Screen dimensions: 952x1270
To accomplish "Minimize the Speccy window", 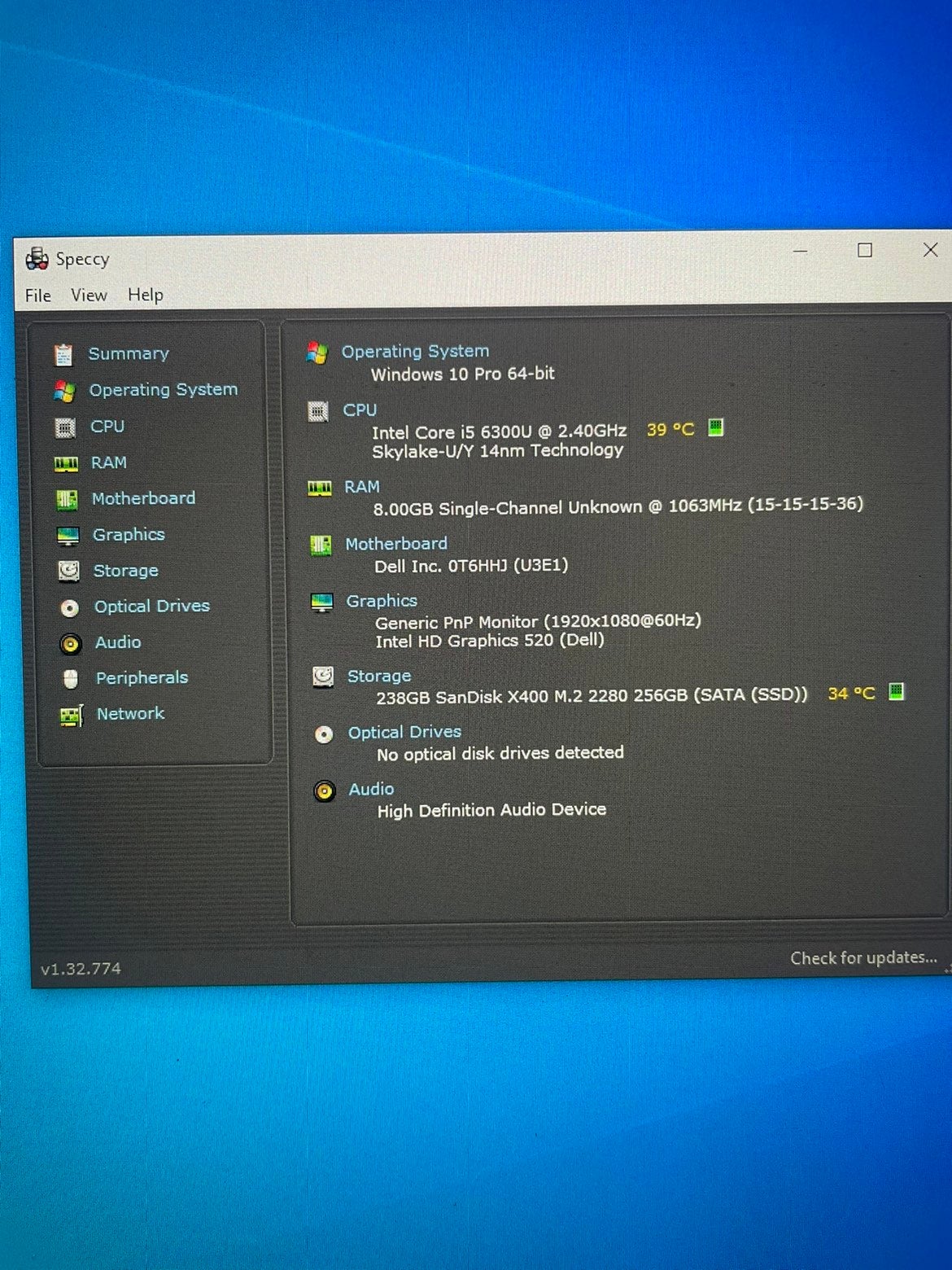I will click(801, 252).
